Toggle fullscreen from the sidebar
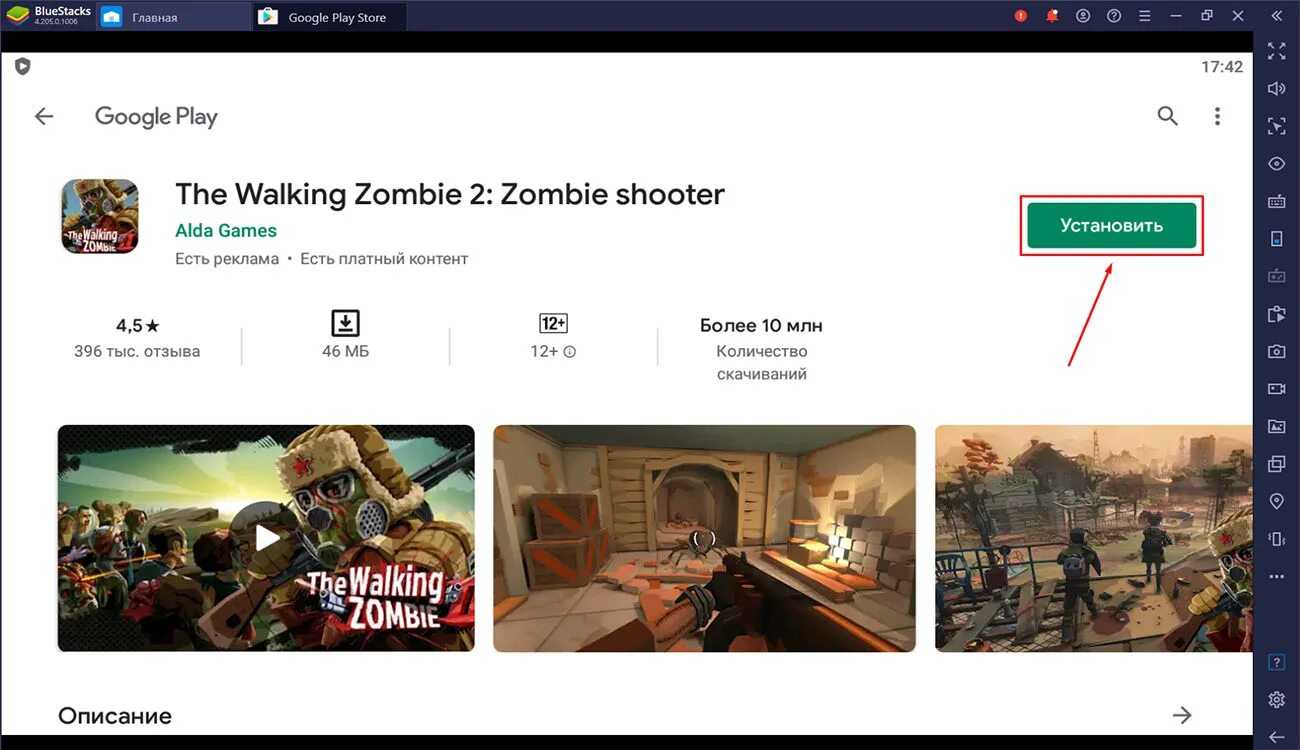The width and height of the screenshot is (1300, 750). coord(1276,51)
